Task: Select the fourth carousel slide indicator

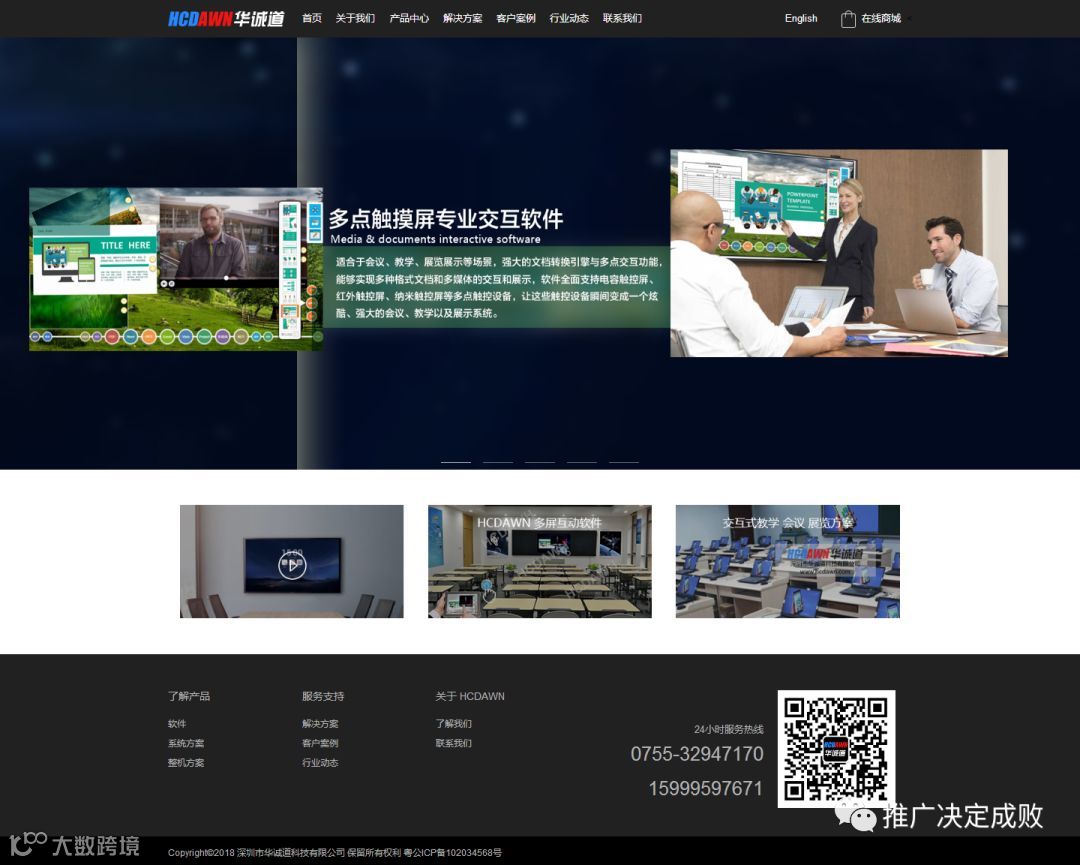Action: [x=581, y=462]
